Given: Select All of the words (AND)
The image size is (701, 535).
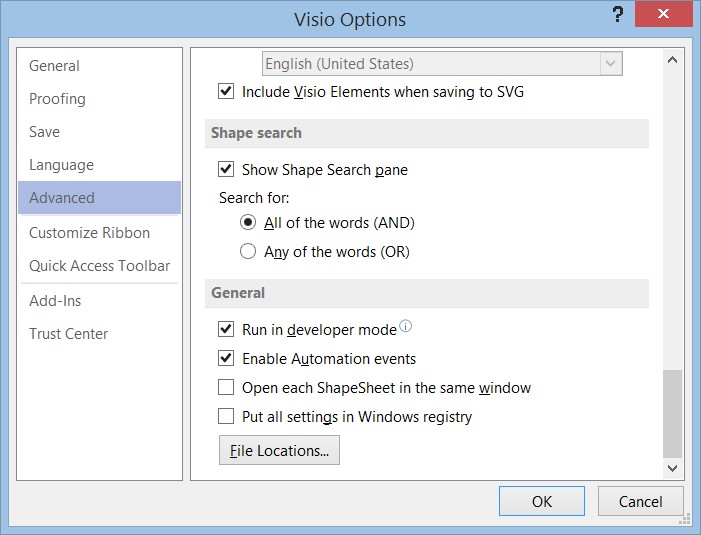Looking at the screenshot, I should [x=248, y=222].
